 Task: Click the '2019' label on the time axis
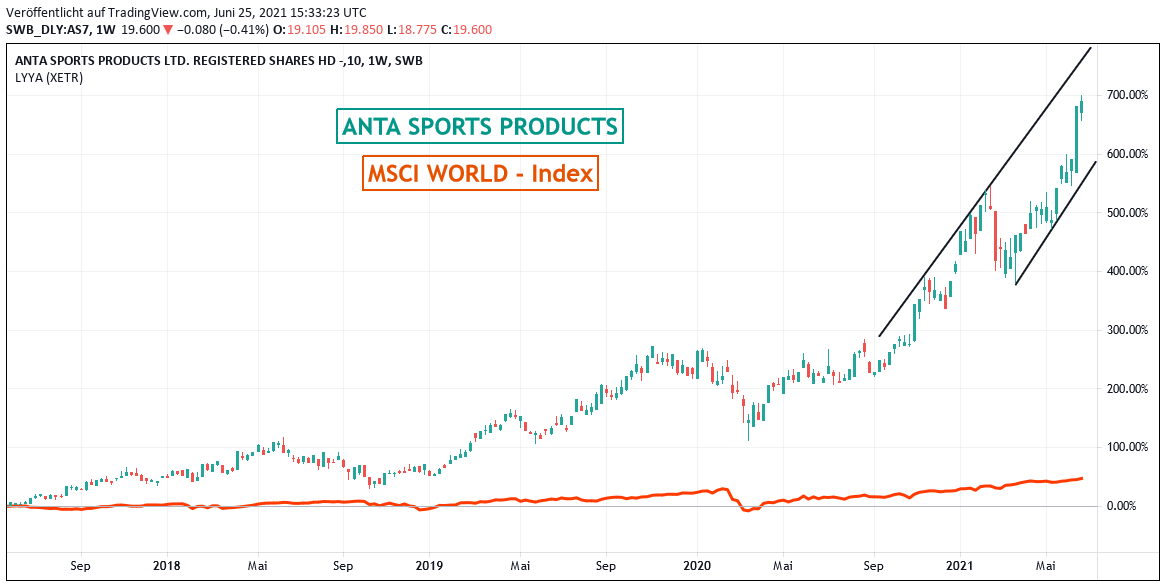point(429,565)
